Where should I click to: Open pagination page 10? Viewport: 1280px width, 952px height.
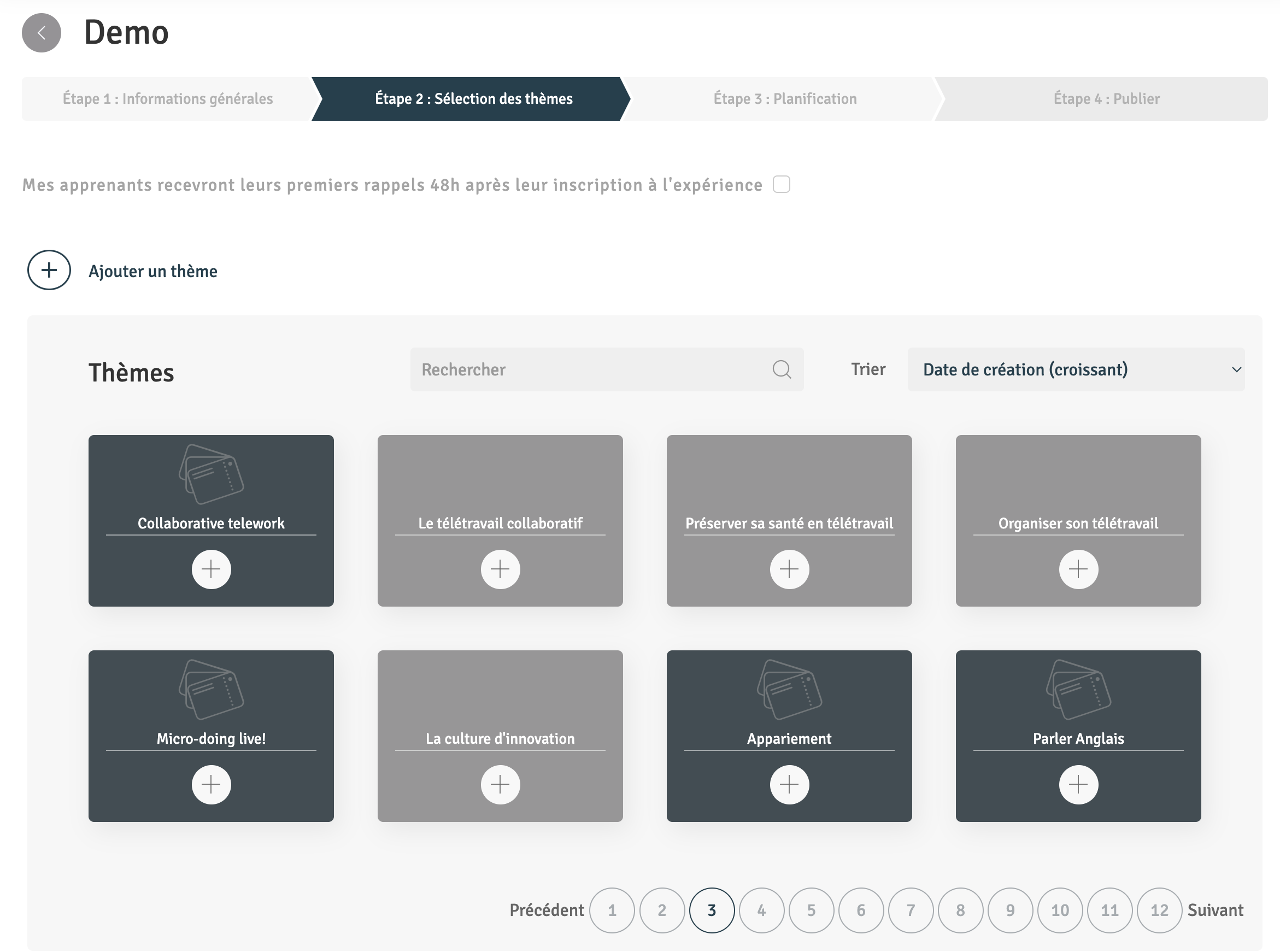(x=1060, y=910)
